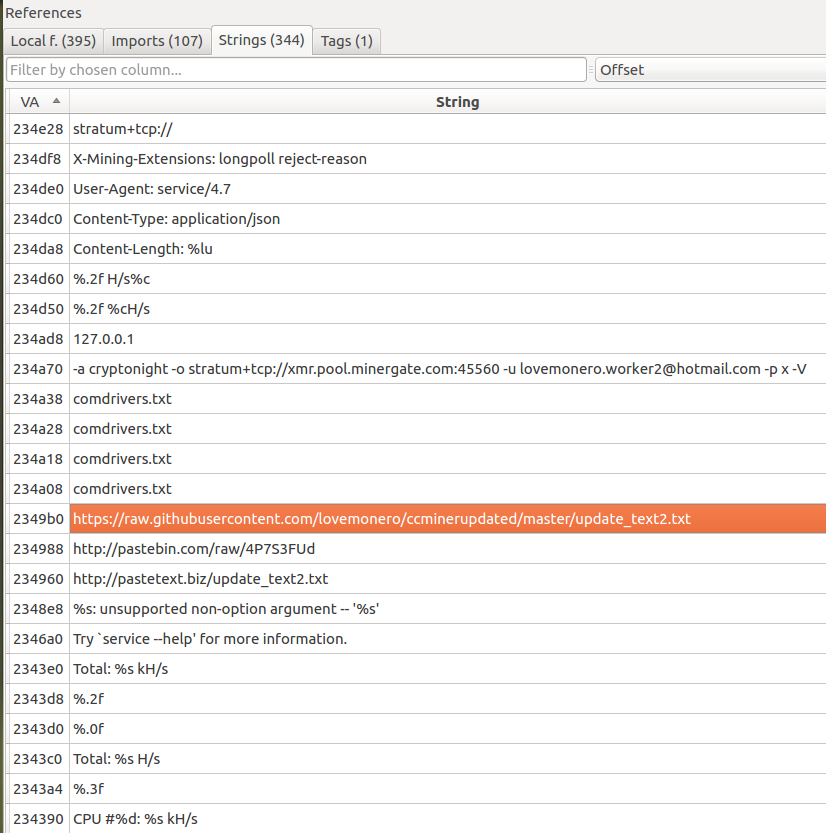Image resolution: width=826 pixels, height=833 pixels.
Task: Select the Strings (344) tab
Action: coord(260,41)
